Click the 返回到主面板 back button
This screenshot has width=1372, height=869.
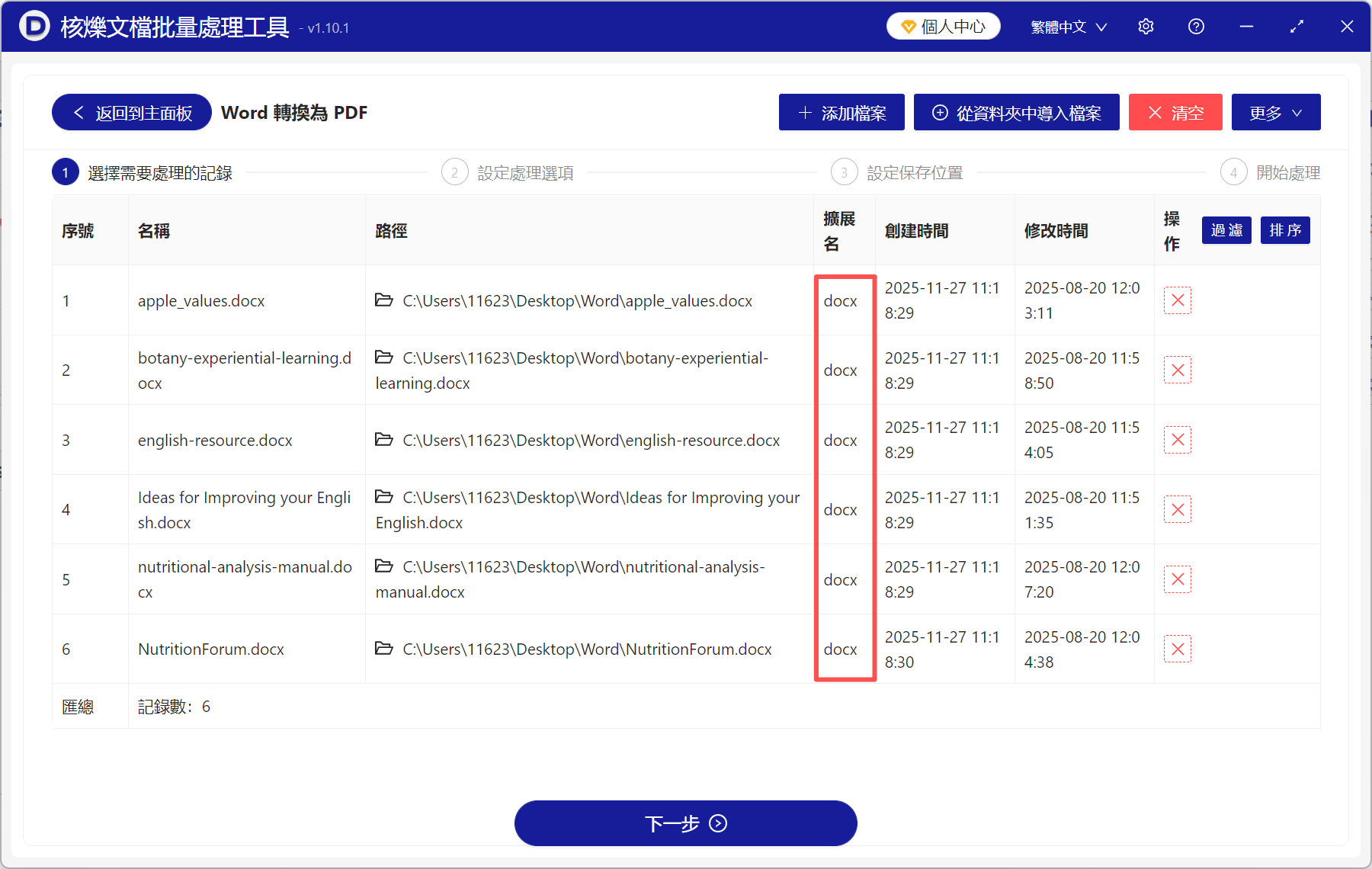point(130,112)
